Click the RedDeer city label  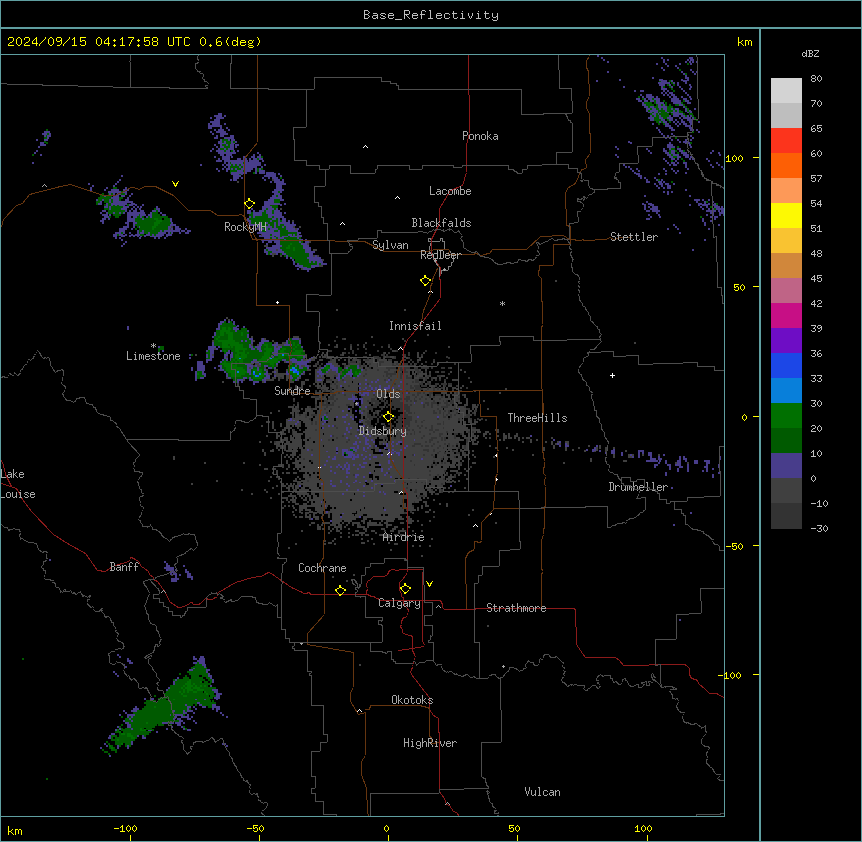coord(440,255)
